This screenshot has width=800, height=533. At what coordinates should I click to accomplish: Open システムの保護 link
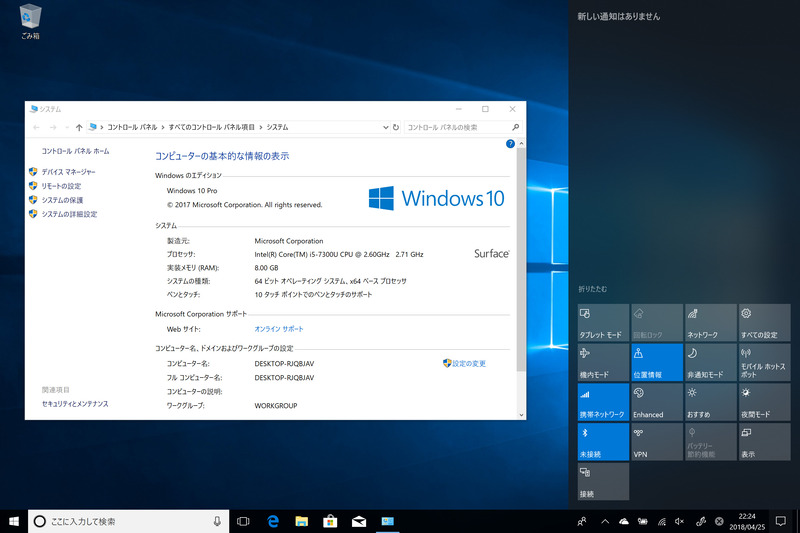62,200
